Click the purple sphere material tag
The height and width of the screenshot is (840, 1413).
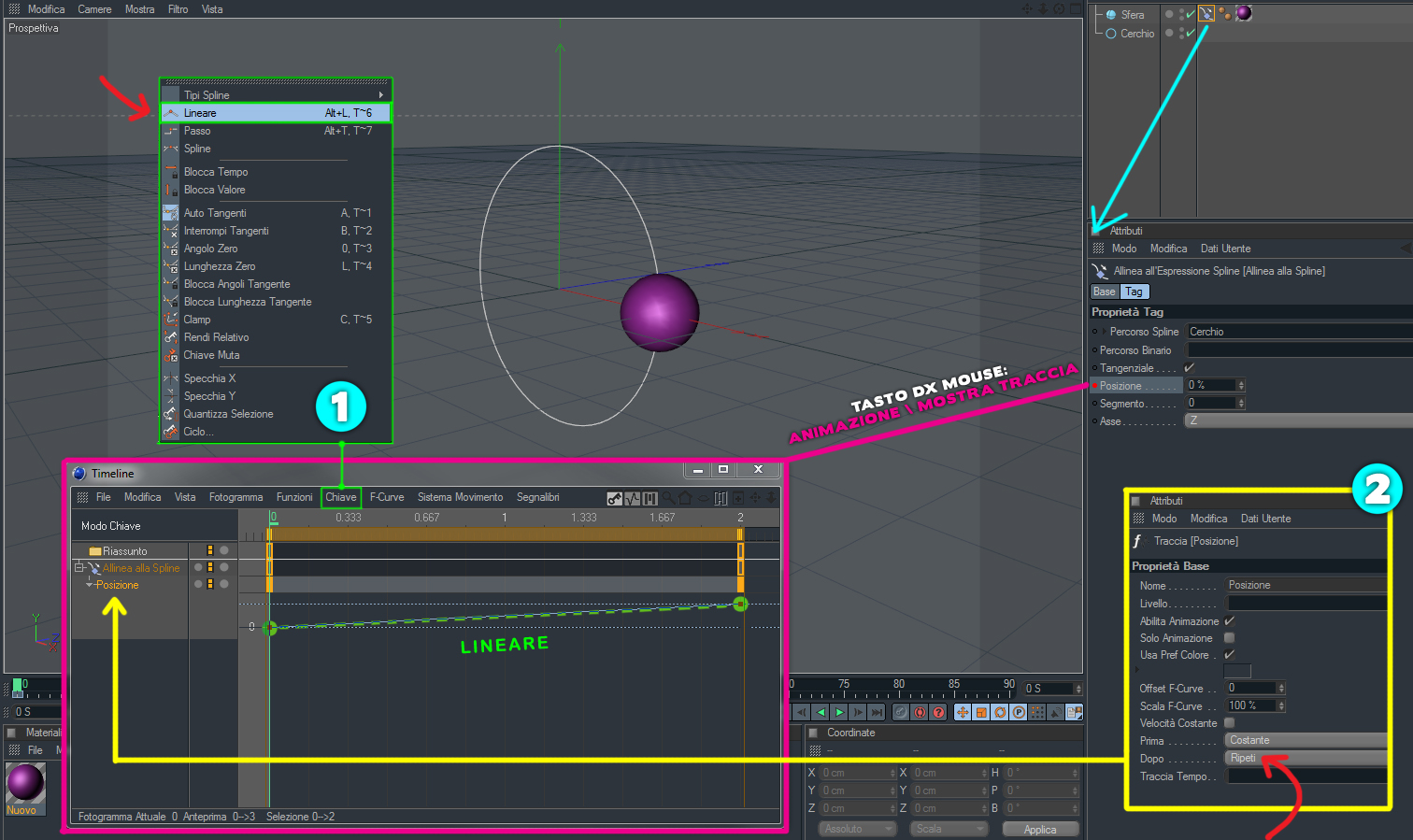tap(1244, 13)
